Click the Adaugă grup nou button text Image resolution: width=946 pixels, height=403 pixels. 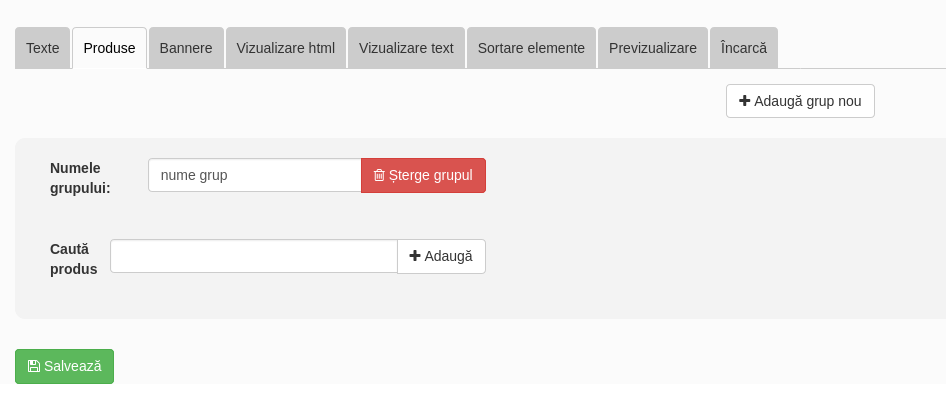[807, 101]
